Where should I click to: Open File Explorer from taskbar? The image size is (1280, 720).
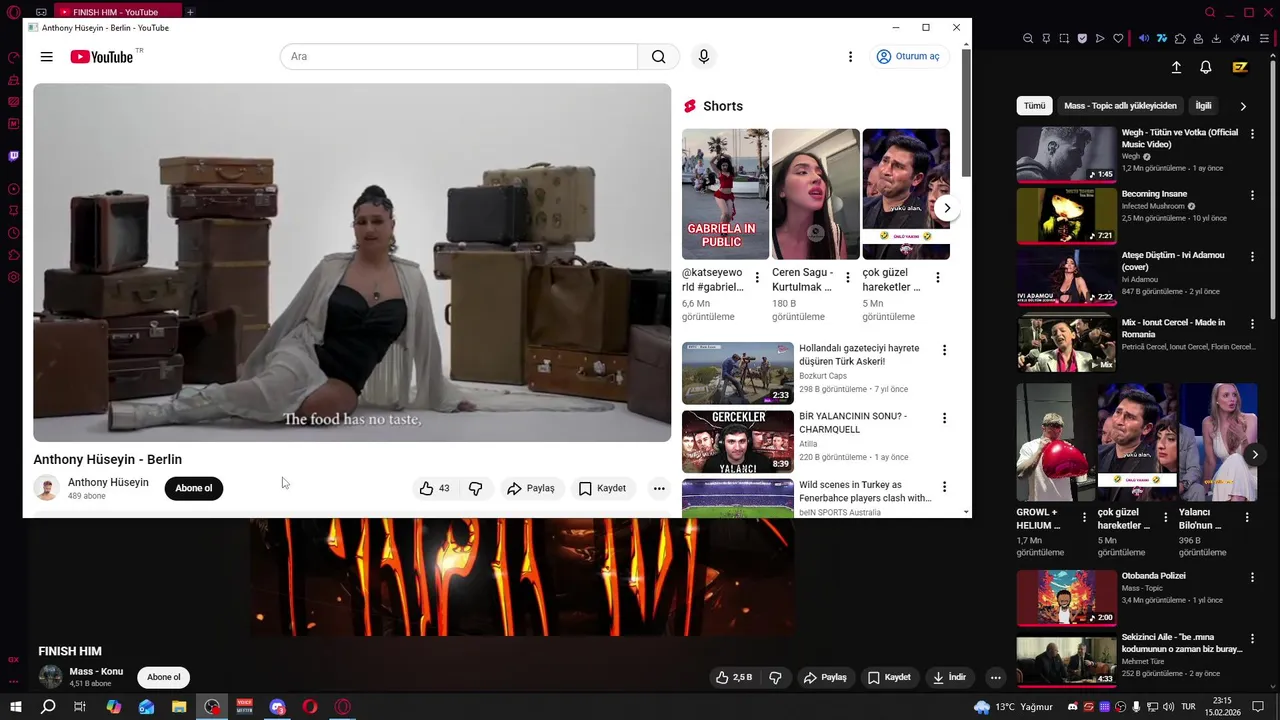[179, 707]
